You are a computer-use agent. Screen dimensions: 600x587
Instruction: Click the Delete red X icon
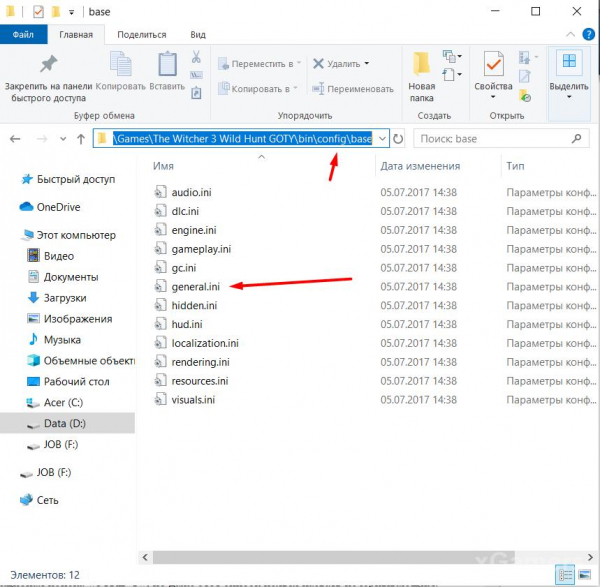coord(319,64)
